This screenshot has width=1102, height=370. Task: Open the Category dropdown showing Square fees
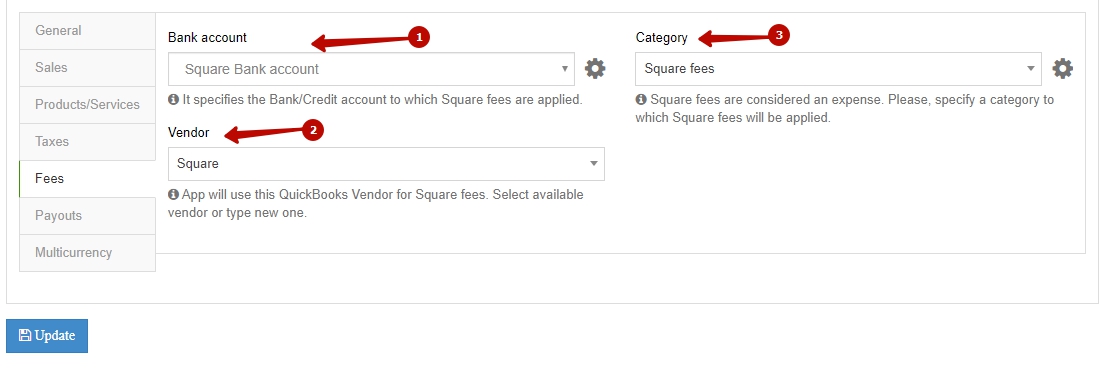(838, 69)
